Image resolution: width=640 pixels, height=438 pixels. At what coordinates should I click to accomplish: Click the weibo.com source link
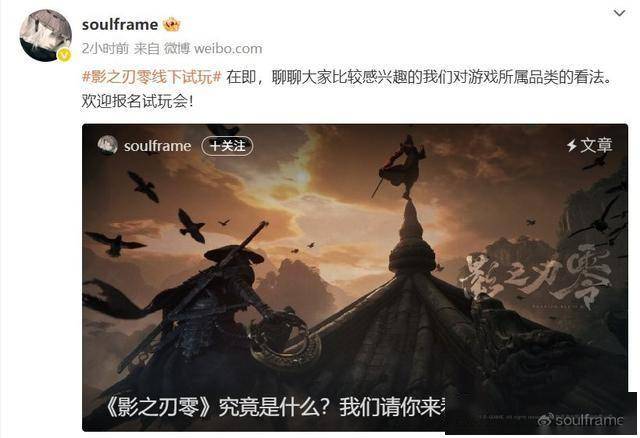[x=228, y=49]
